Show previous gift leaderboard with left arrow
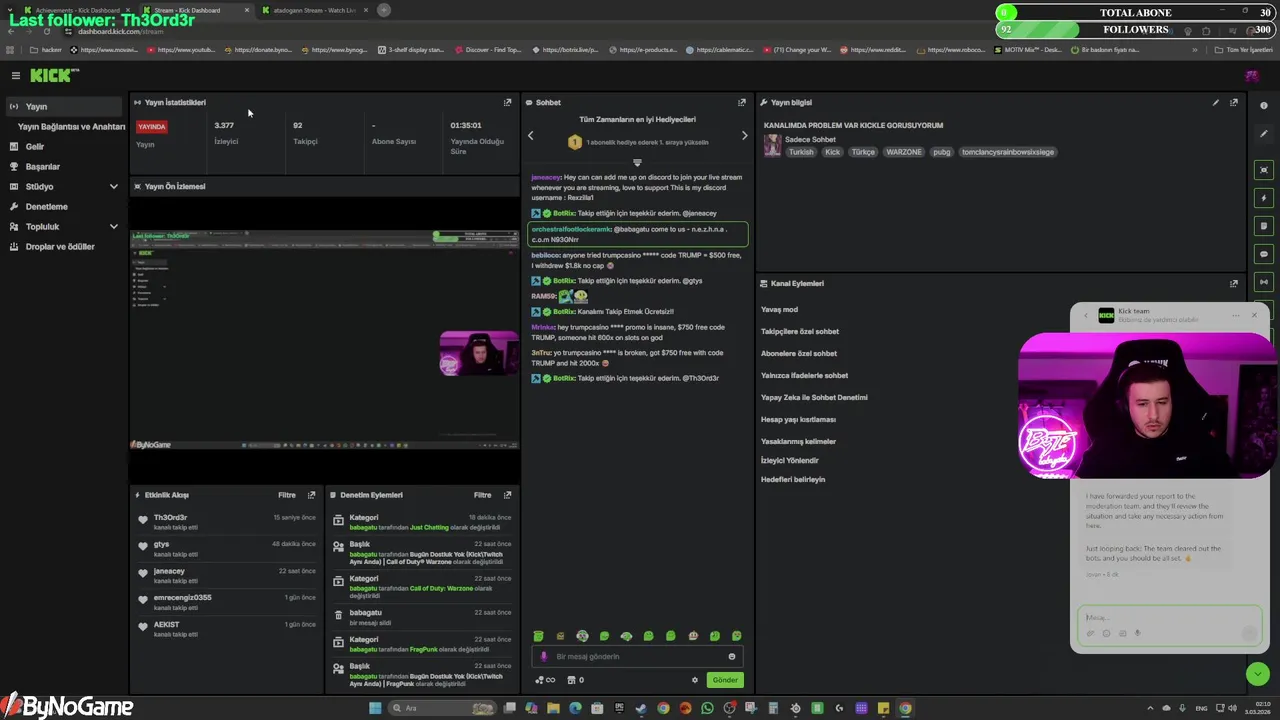The height and width of the screenshot is (720, 1280). click(x=531, y=136)
